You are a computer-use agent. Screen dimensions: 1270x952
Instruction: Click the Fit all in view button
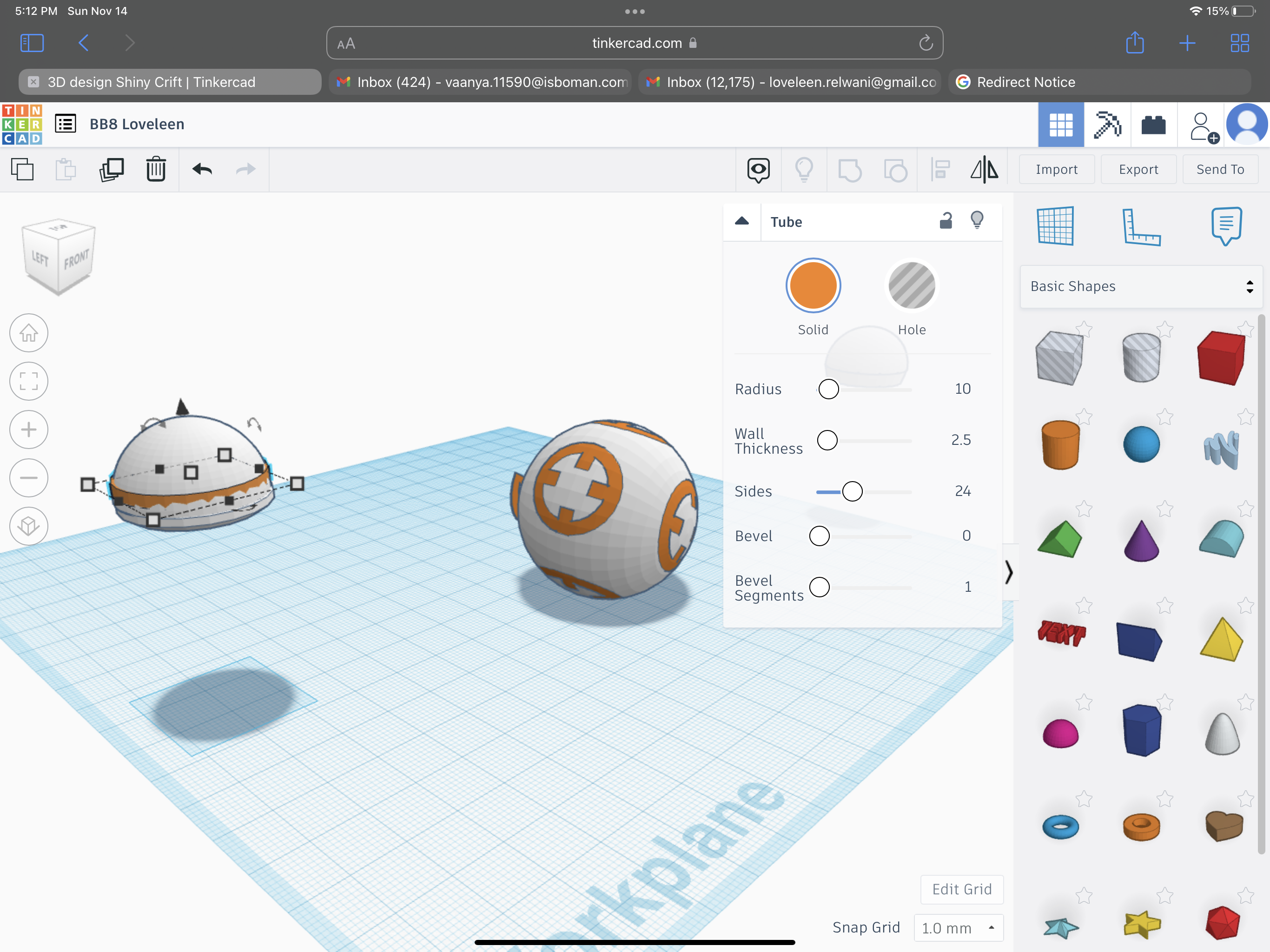point(29,381)
